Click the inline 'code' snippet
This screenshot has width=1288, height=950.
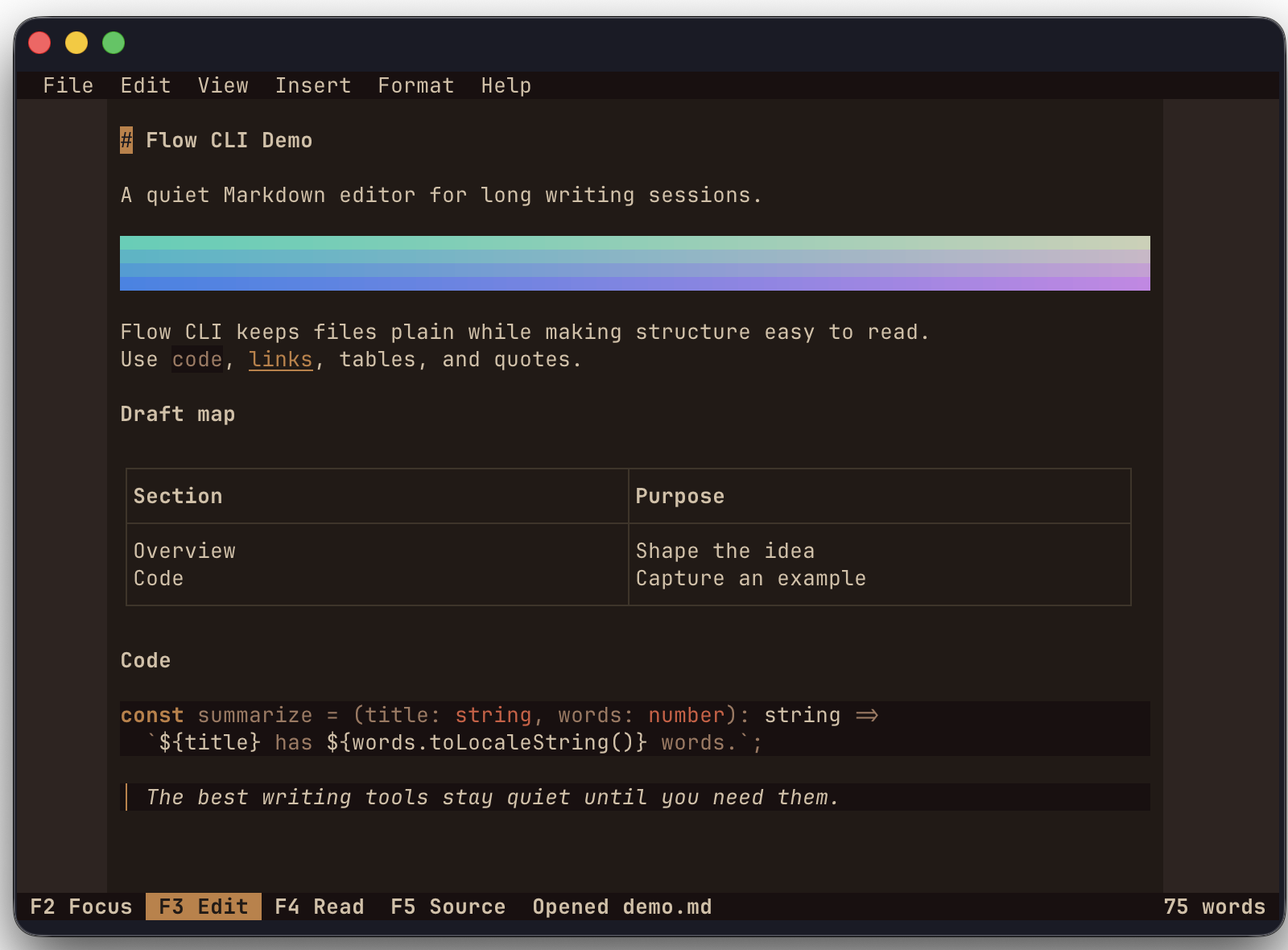pyautogui.click(x=197, y=359)
